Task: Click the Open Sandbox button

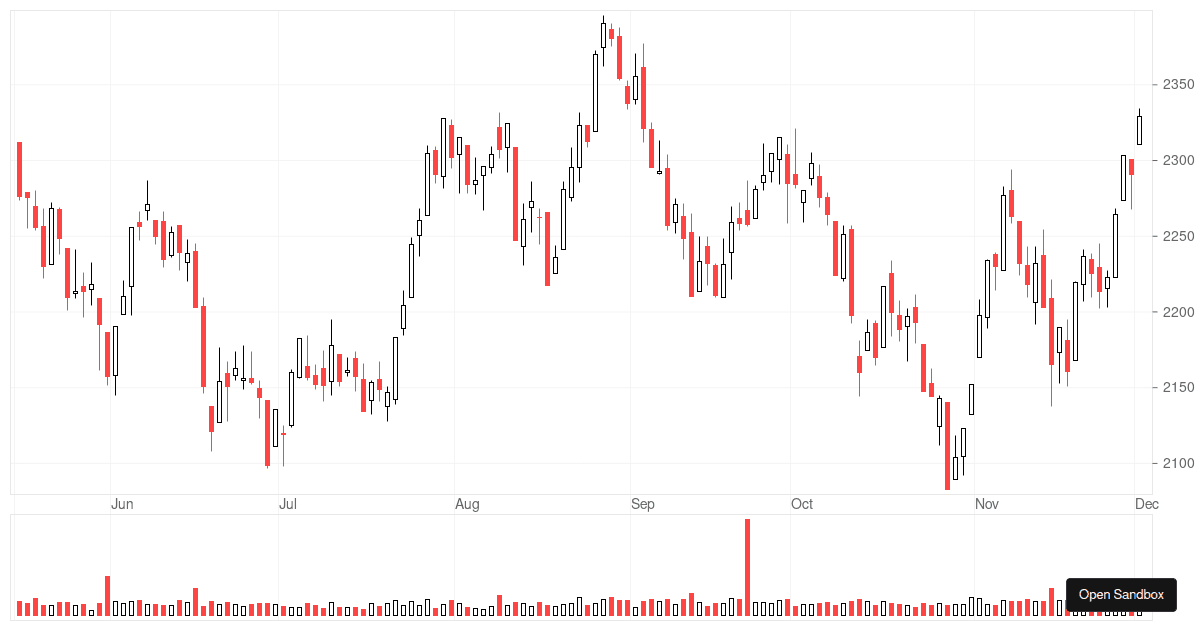Action: [1121, 595]
